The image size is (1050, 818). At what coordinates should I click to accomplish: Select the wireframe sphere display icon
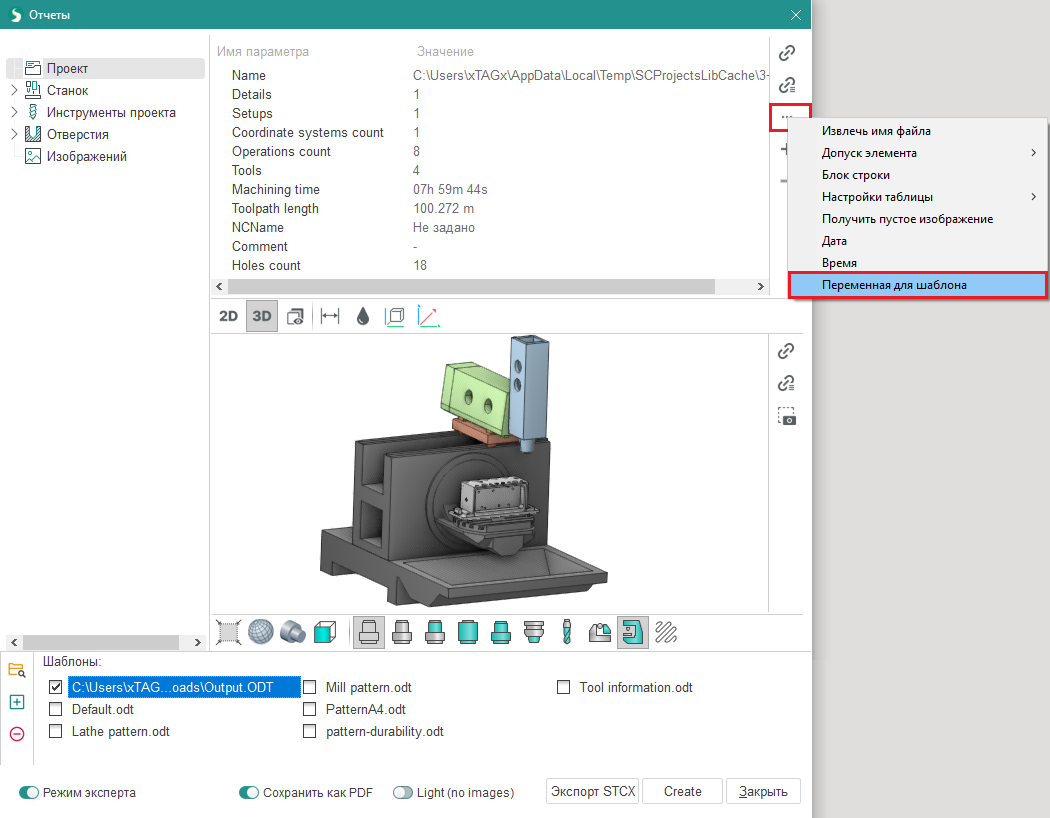261,632
